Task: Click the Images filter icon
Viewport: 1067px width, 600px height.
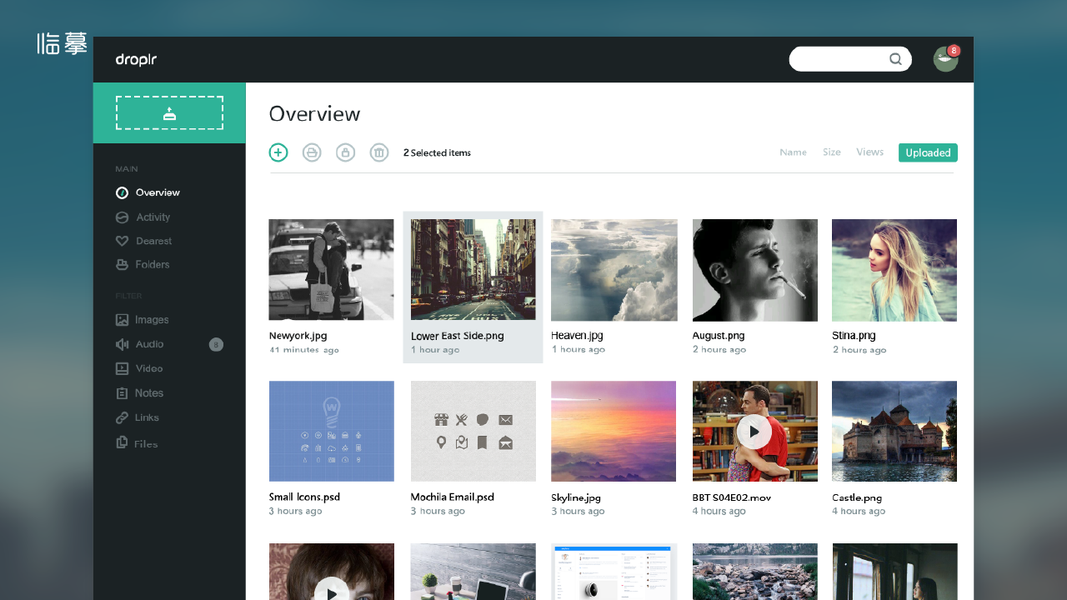Action: click(122, 320)
